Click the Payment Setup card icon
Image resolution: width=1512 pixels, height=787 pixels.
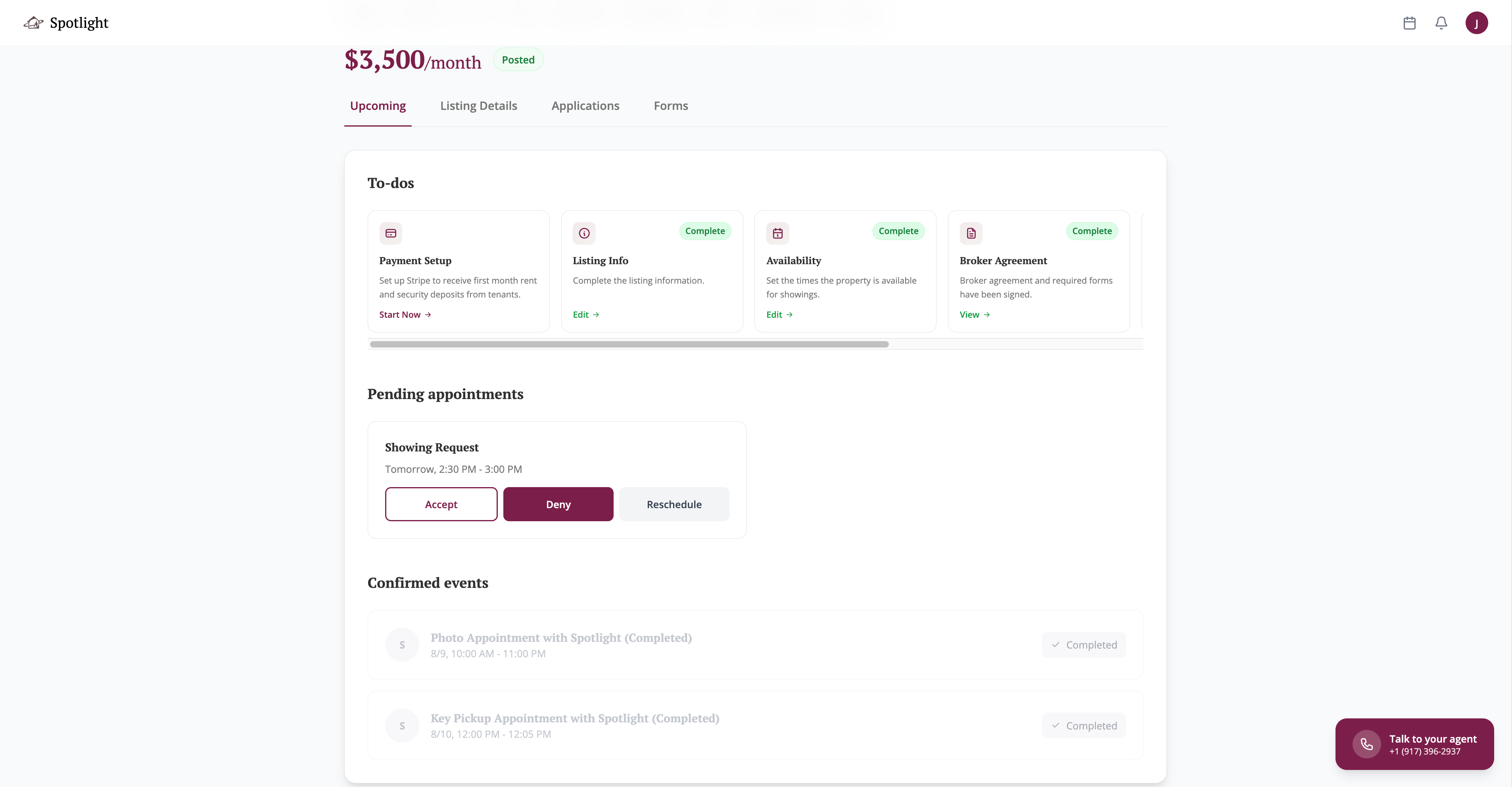390,233
